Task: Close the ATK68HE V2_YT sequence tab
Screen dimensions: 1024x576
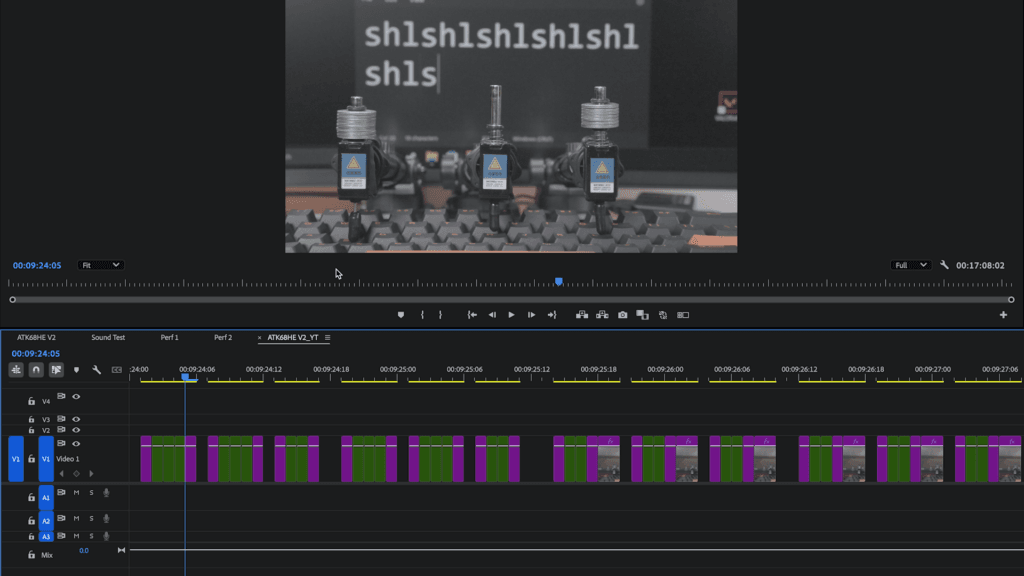Action: pos(259,338)
